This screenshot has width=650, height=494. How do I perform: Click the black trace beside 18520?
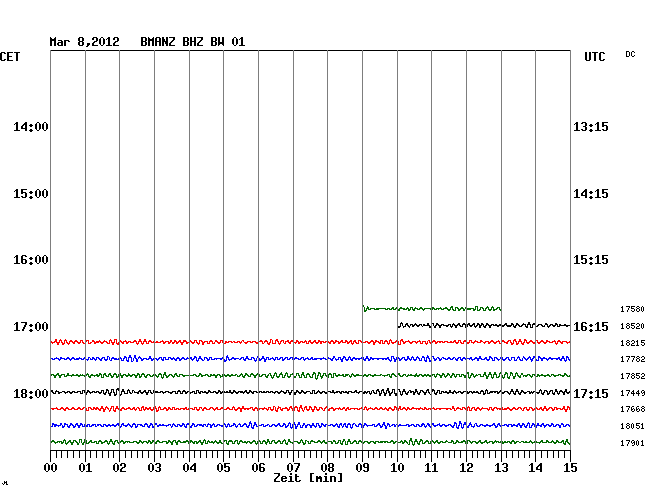(484, 325)
